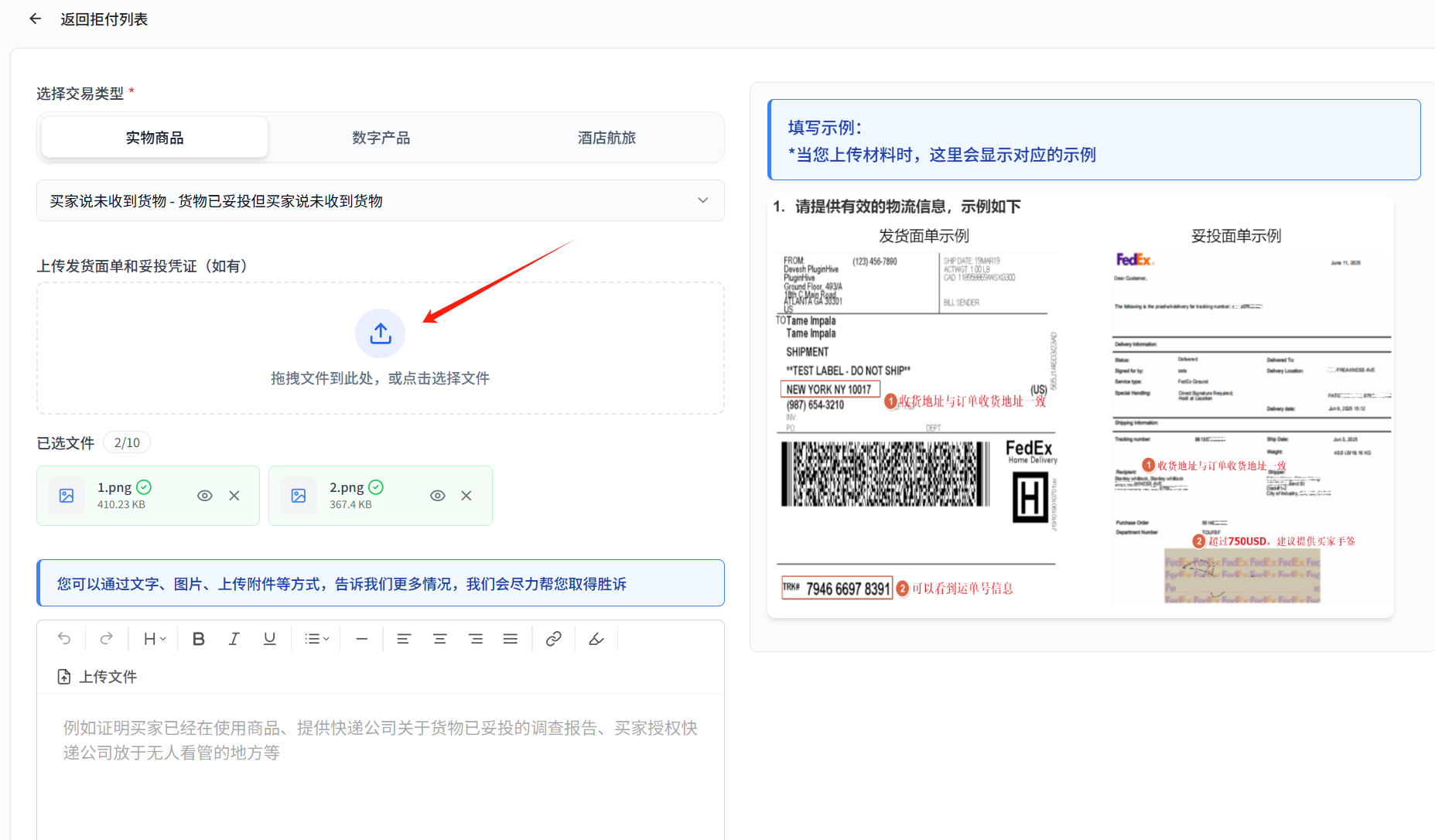1435x840 pixels.
Task: Open the list style dropdown
Action: click(x=317, y=639)
